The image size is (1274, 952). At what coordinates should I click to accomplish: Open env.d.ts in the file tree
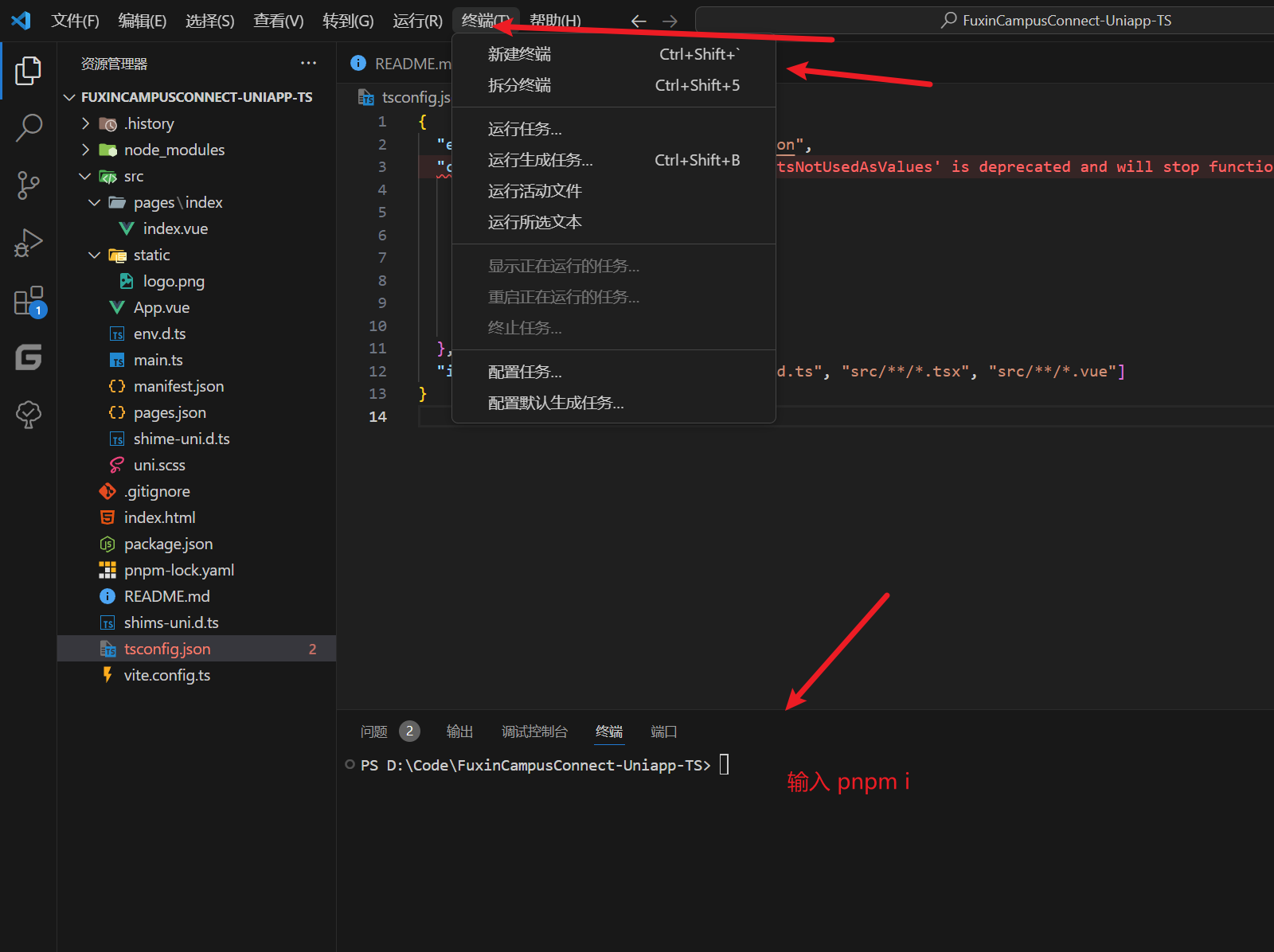[x=159, y=334]
